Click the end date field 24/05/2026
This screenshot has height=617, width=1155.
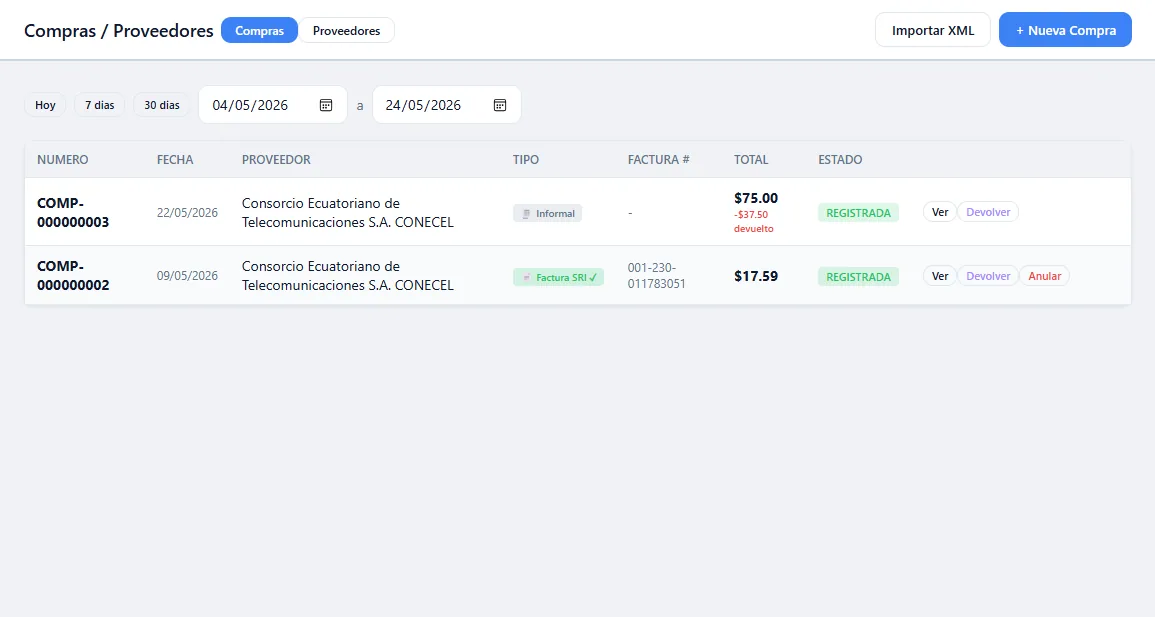(446, 105)
